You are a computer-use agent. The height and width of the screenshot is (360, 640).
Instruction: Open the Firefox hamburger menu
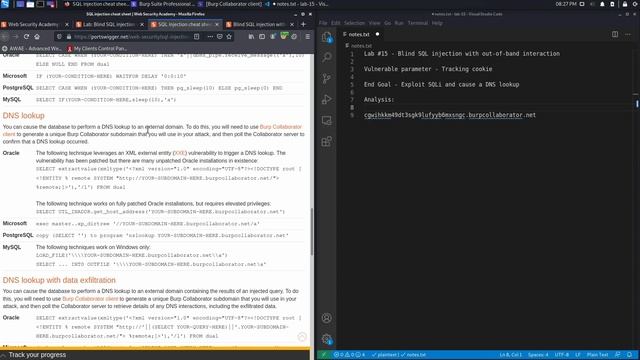pyautogui.click(x=307, y=36)
